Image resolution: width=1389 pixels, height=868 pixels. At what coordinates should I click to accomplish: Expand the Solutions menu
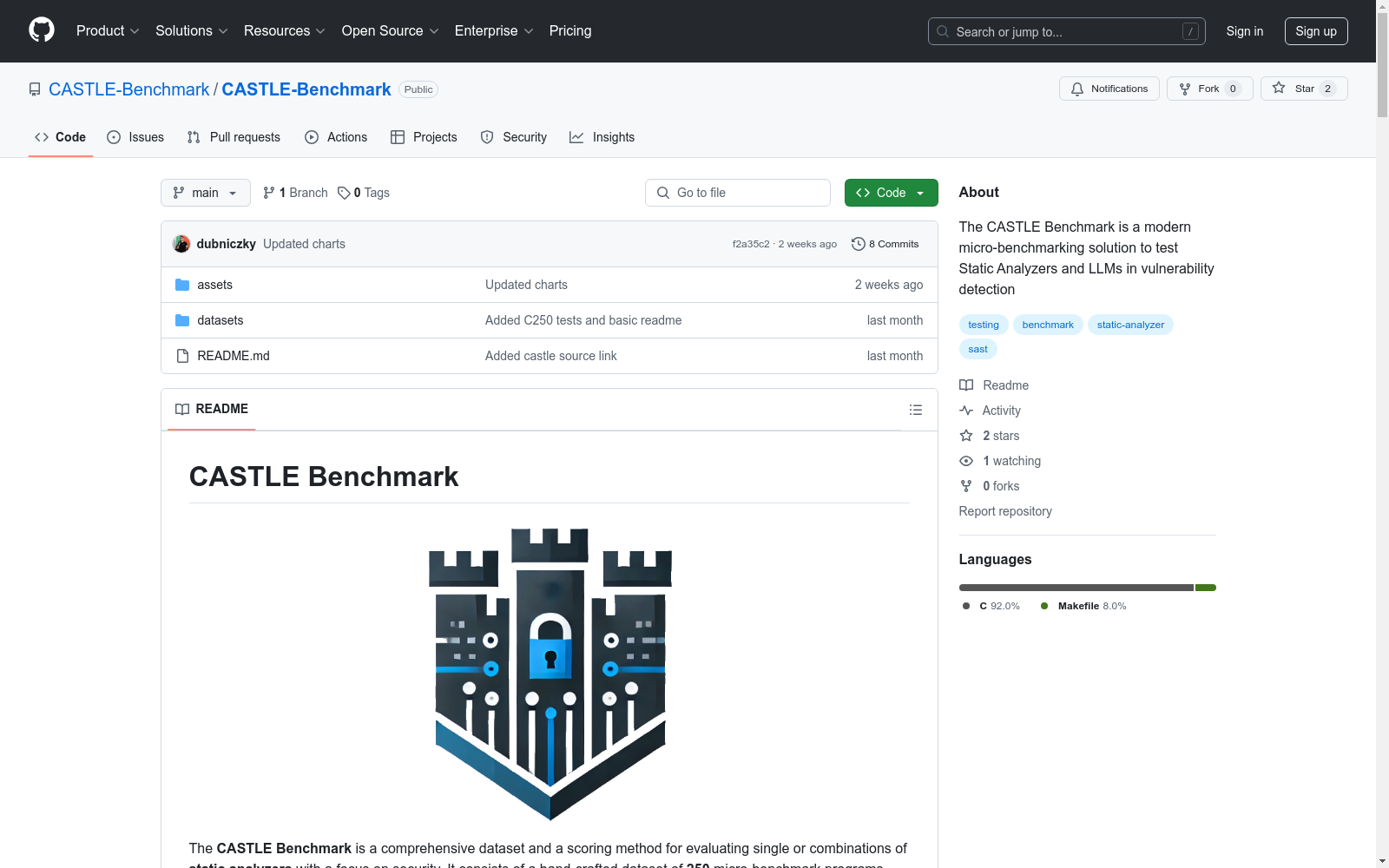[x=192, y=31]
